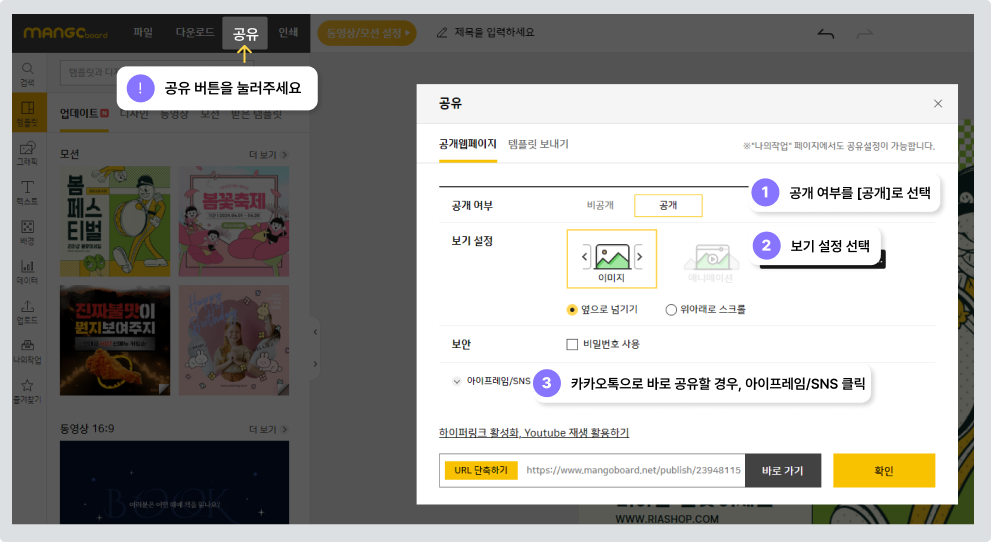991x542 pixels.
Task: Switch to the 템플릿 보내기 tab
Action: (x=538, y=144)
